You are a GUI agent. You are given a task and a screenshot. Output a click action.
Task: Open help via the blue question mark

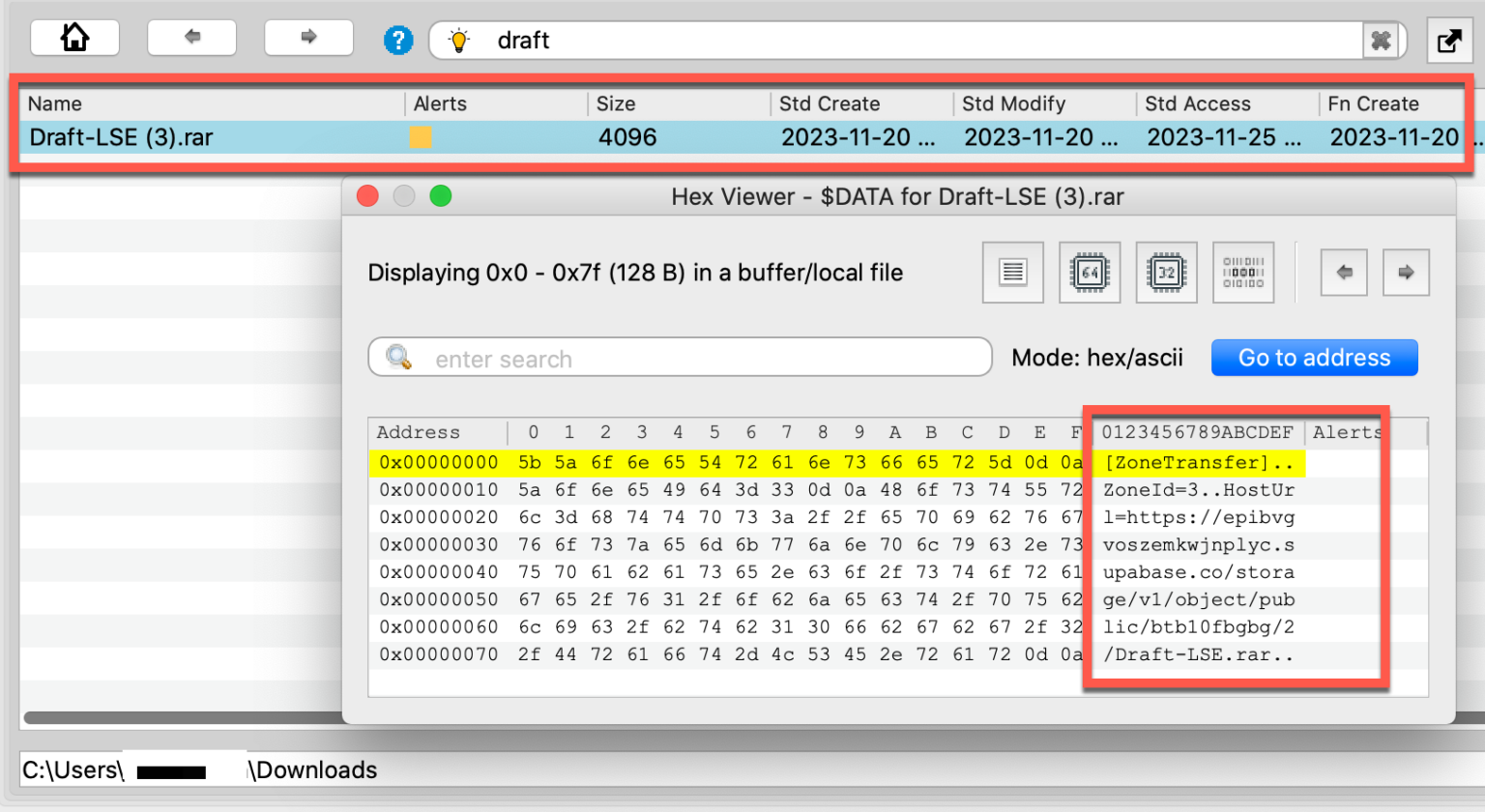click(x=398, y=41)
